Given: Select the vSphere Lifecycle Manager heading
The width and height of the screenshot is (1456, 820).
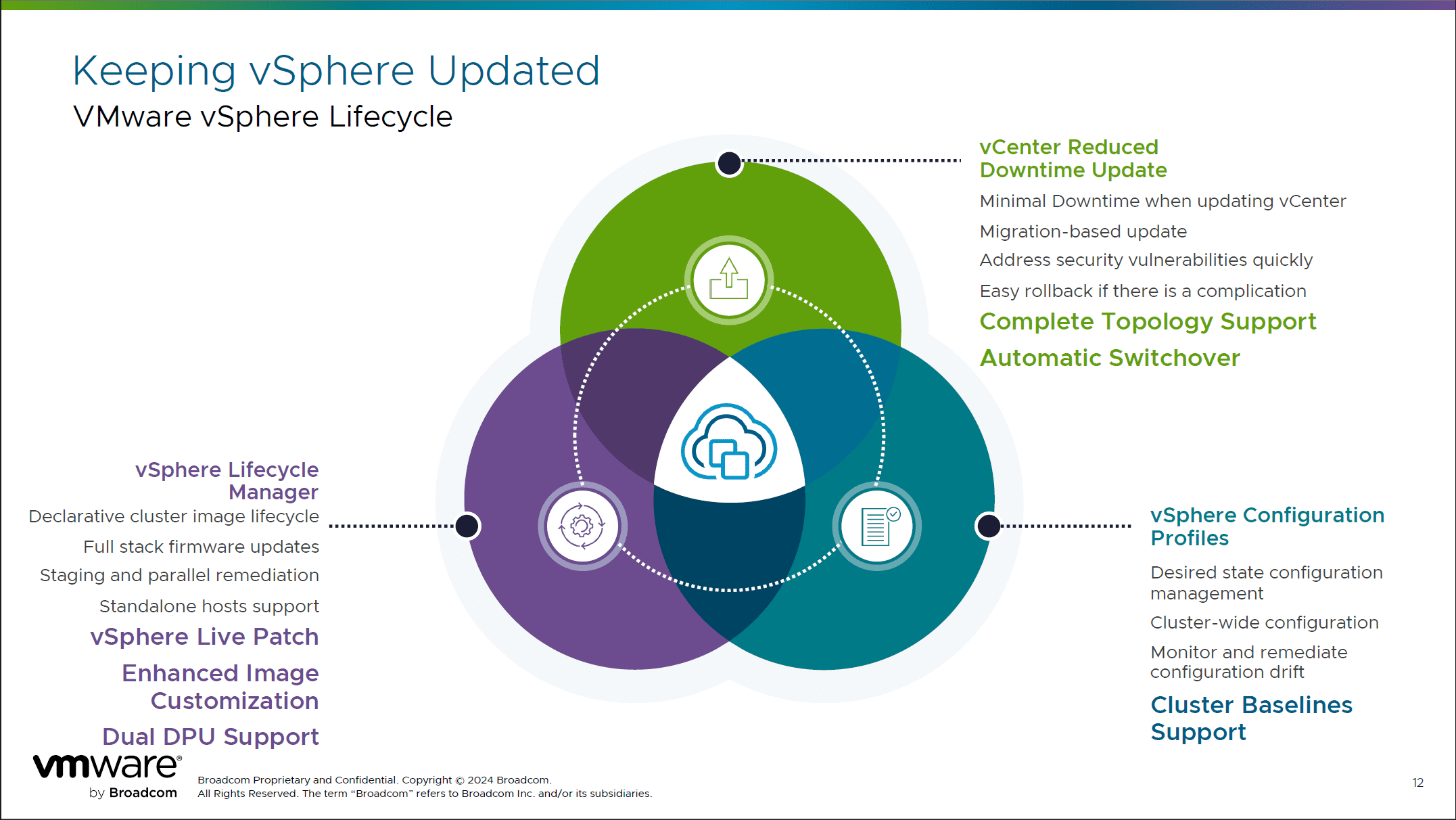Looking at the screenshot, I should (227, 480).
